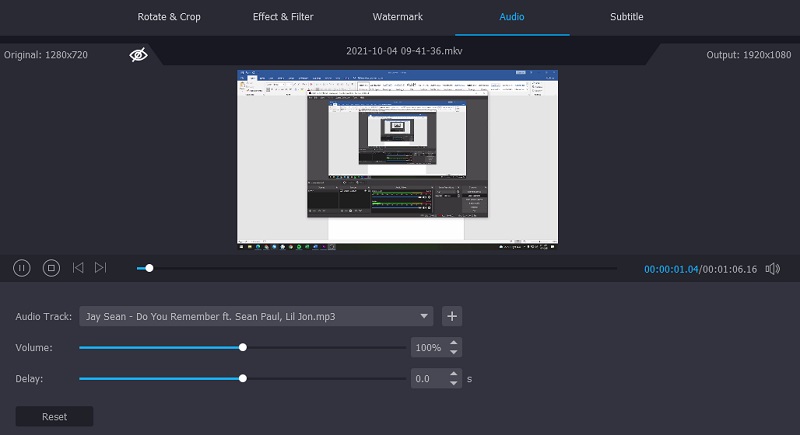Increase the volume percentage with up arrow
This screenshot has width=800, height=435.
click(454, 343)
